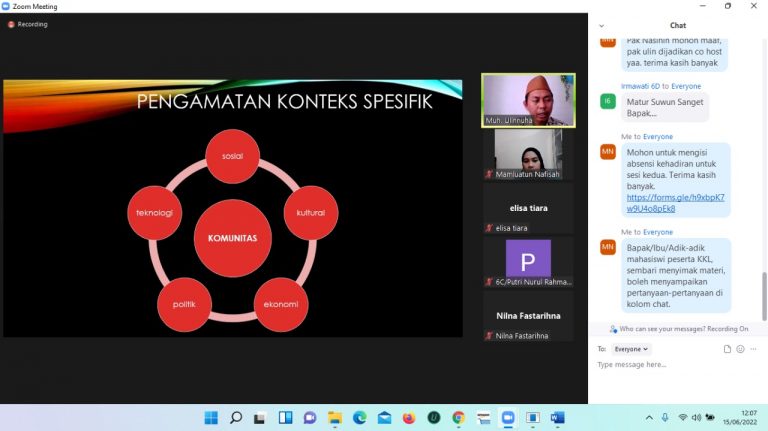
Task: Click the speaker volume tray icon
Action: tap(696, 418)
